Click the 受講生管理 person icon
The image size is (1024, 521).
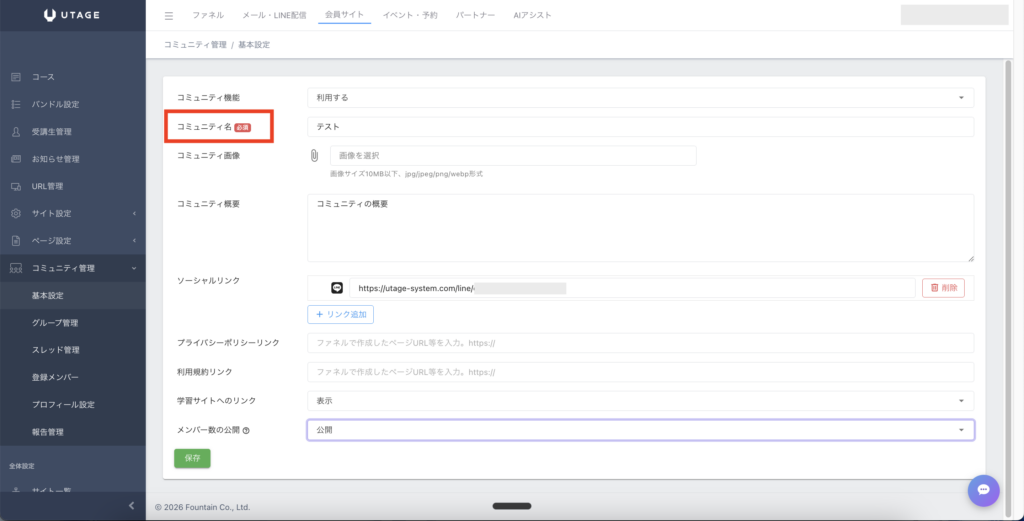pyautogui.click(x=16, y=132)
